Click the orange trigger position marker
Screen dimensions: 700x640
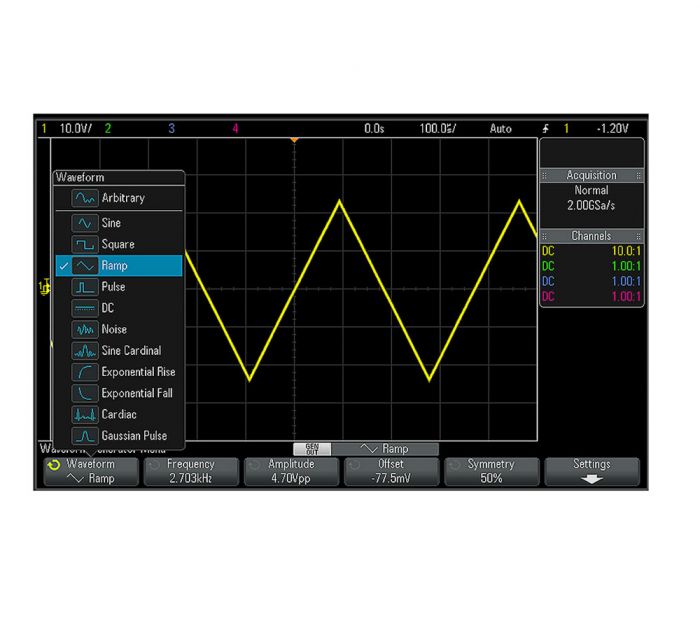click(294, 140)
